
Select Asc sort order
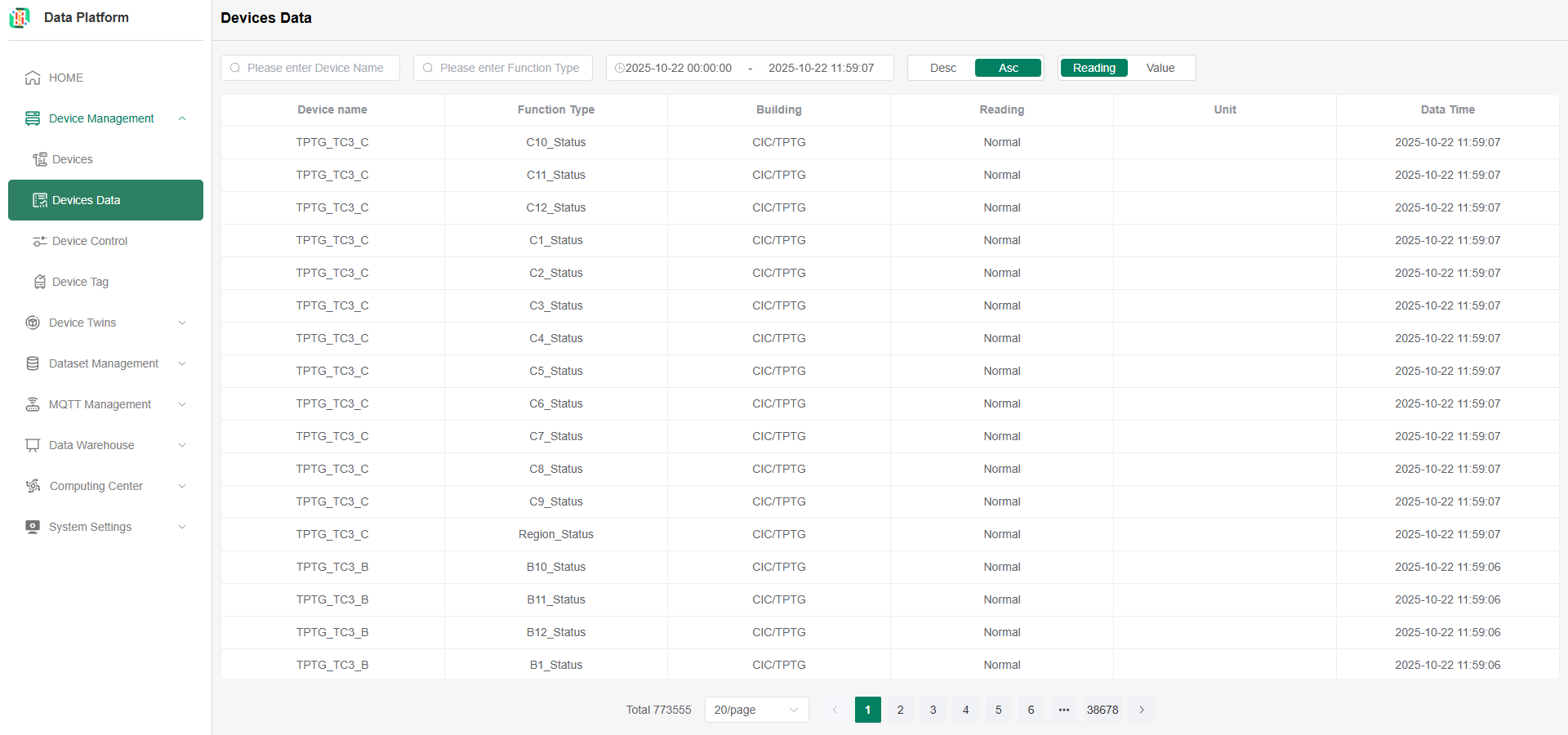1008,68
